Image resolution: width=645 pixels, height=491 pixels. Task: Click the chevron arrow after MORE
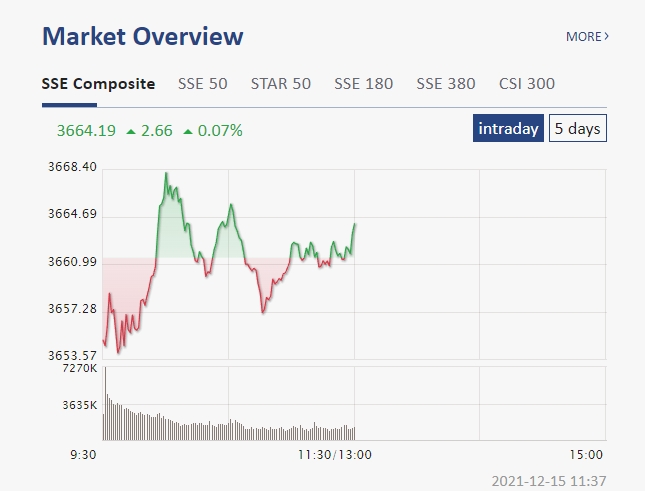(x=606, y=37)
